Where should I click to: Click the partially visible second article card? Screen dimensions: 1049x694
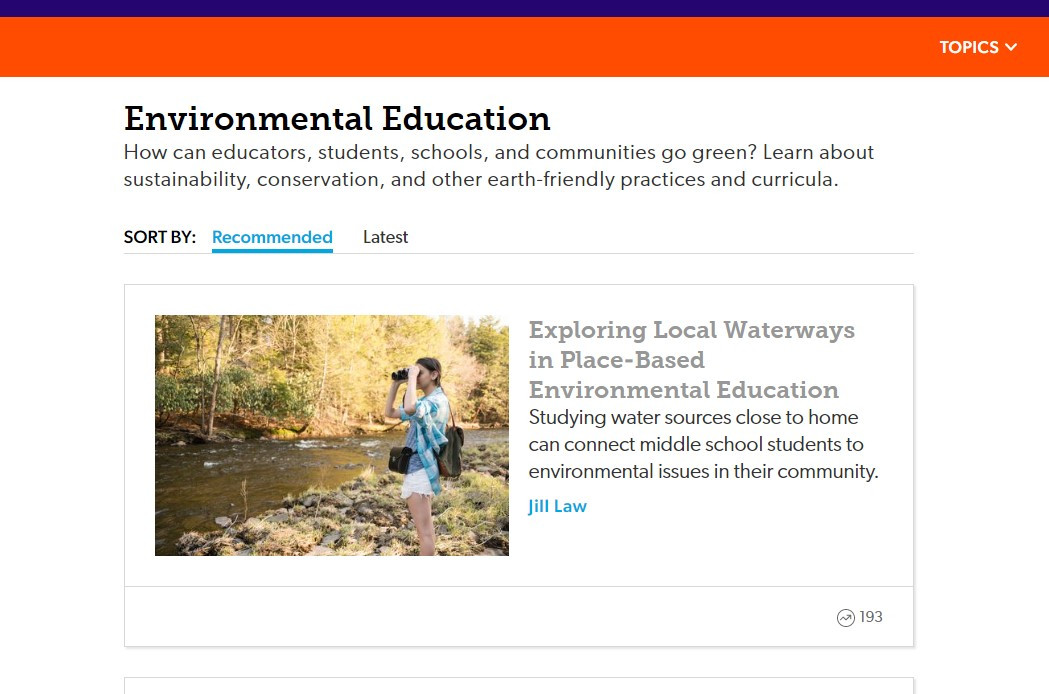click(x=517, y=687)
